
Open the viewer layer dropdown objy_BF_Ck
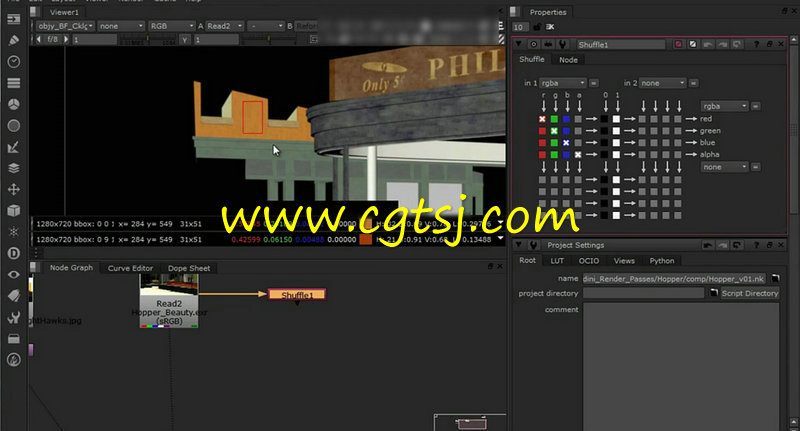point(65,26)
